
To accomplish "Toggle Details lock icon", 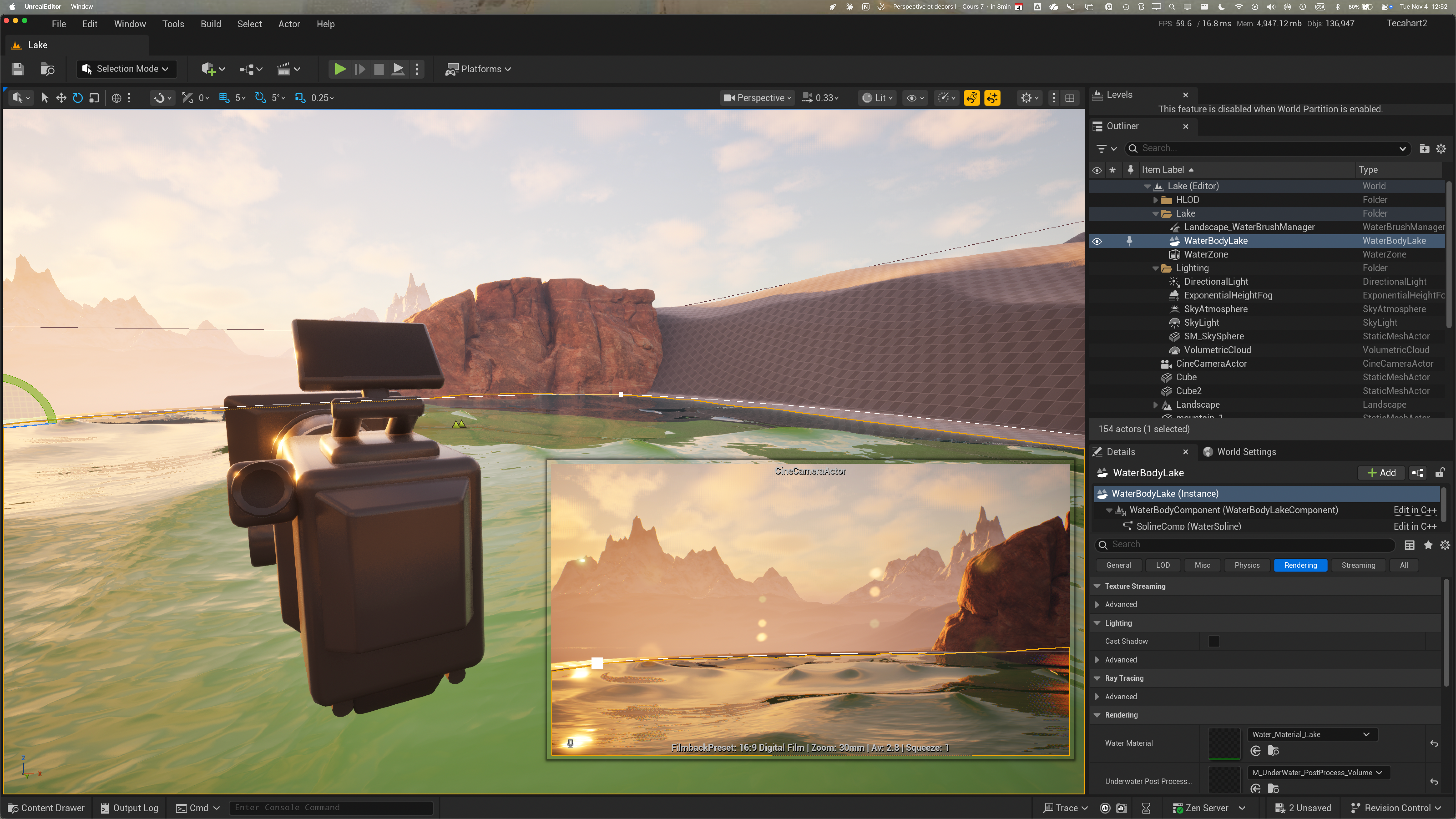I will (1440, 473).
